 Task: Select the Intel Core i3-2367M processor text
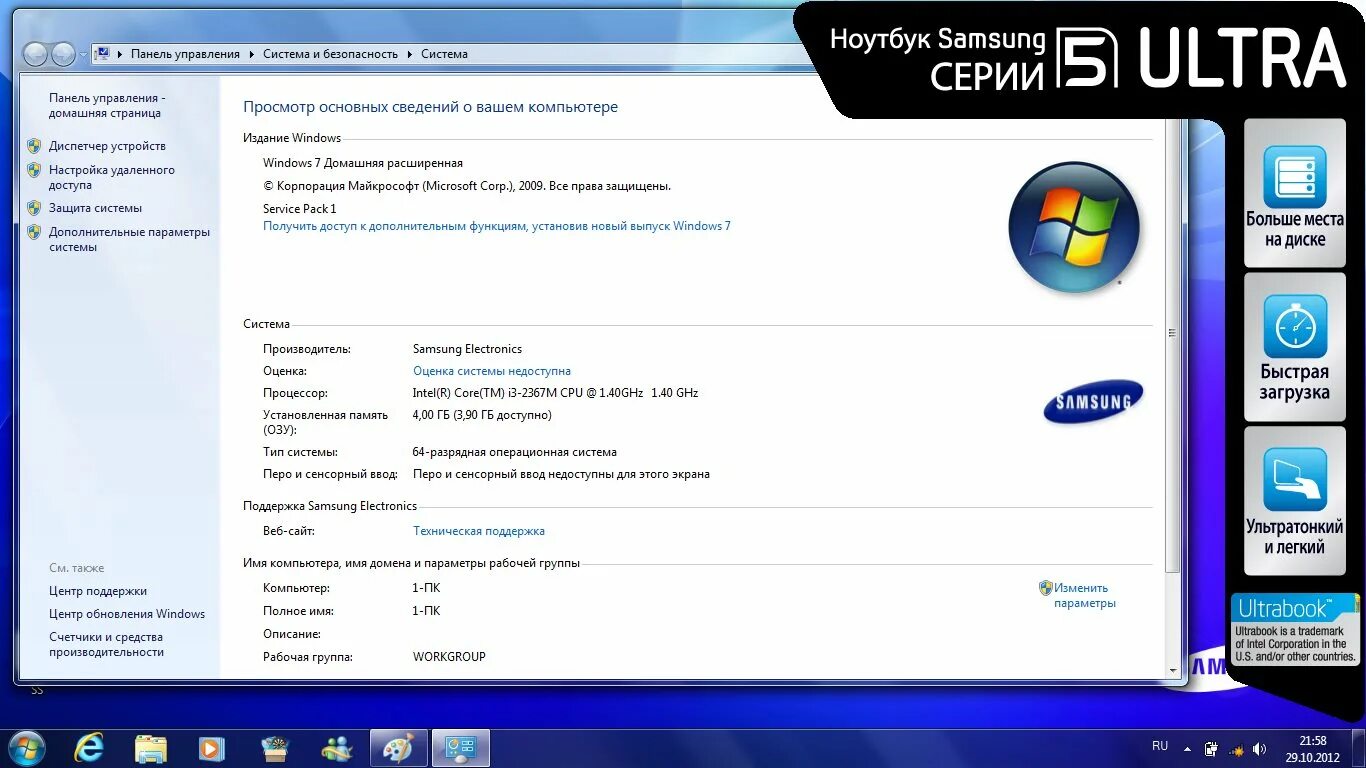click(555, 393)
